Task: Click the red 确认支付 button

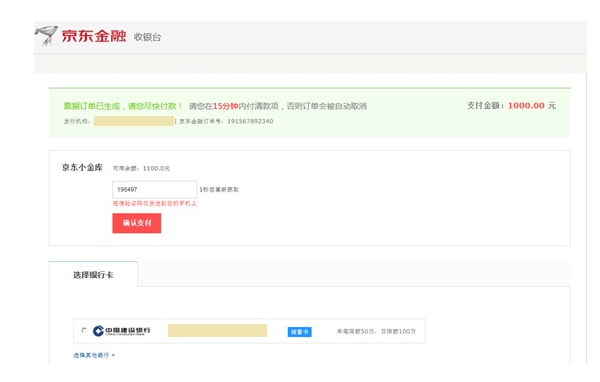Action: 137,223
